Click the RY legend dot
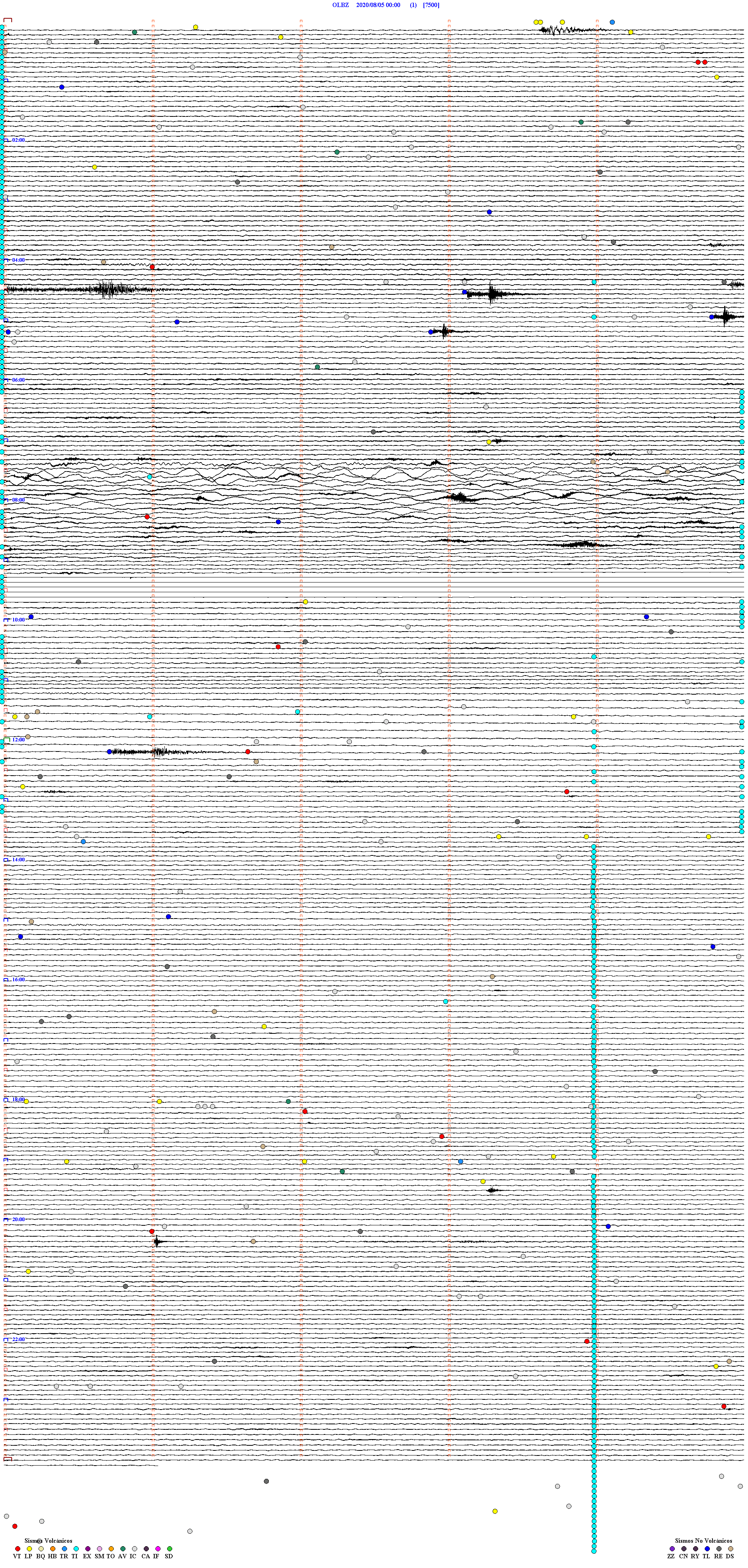 point(696,1549)
